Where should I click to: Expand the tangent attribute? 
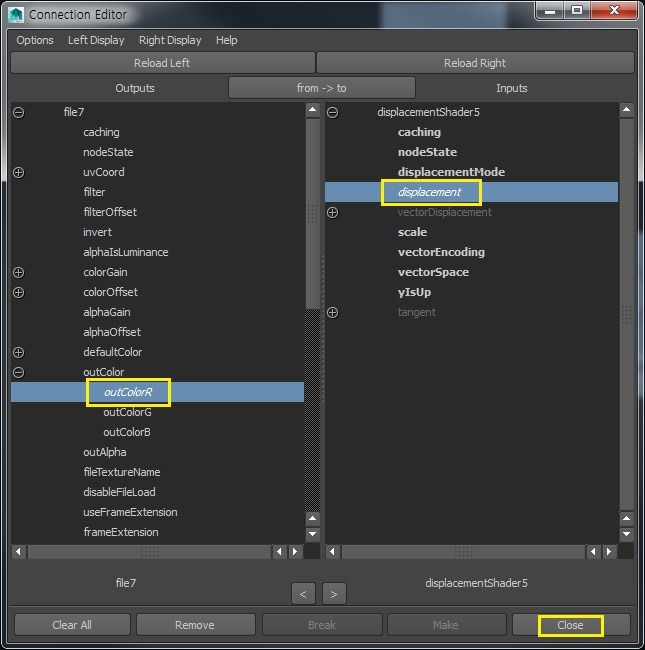point(332,313)
